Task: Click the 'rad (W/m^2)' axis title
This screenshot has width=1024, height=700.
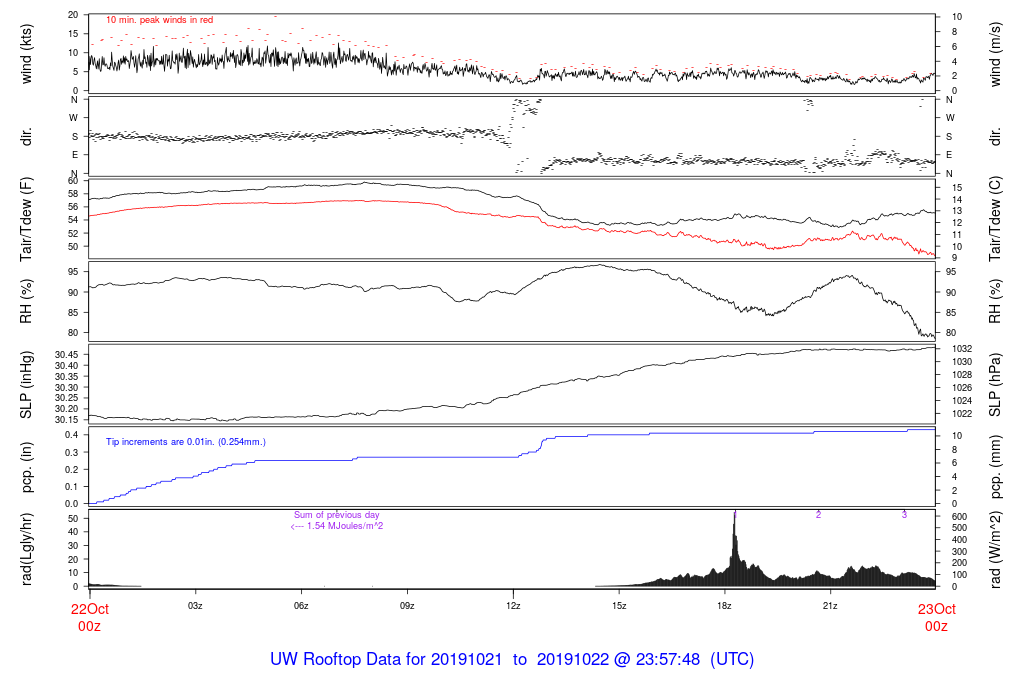Action: (995, 549)
